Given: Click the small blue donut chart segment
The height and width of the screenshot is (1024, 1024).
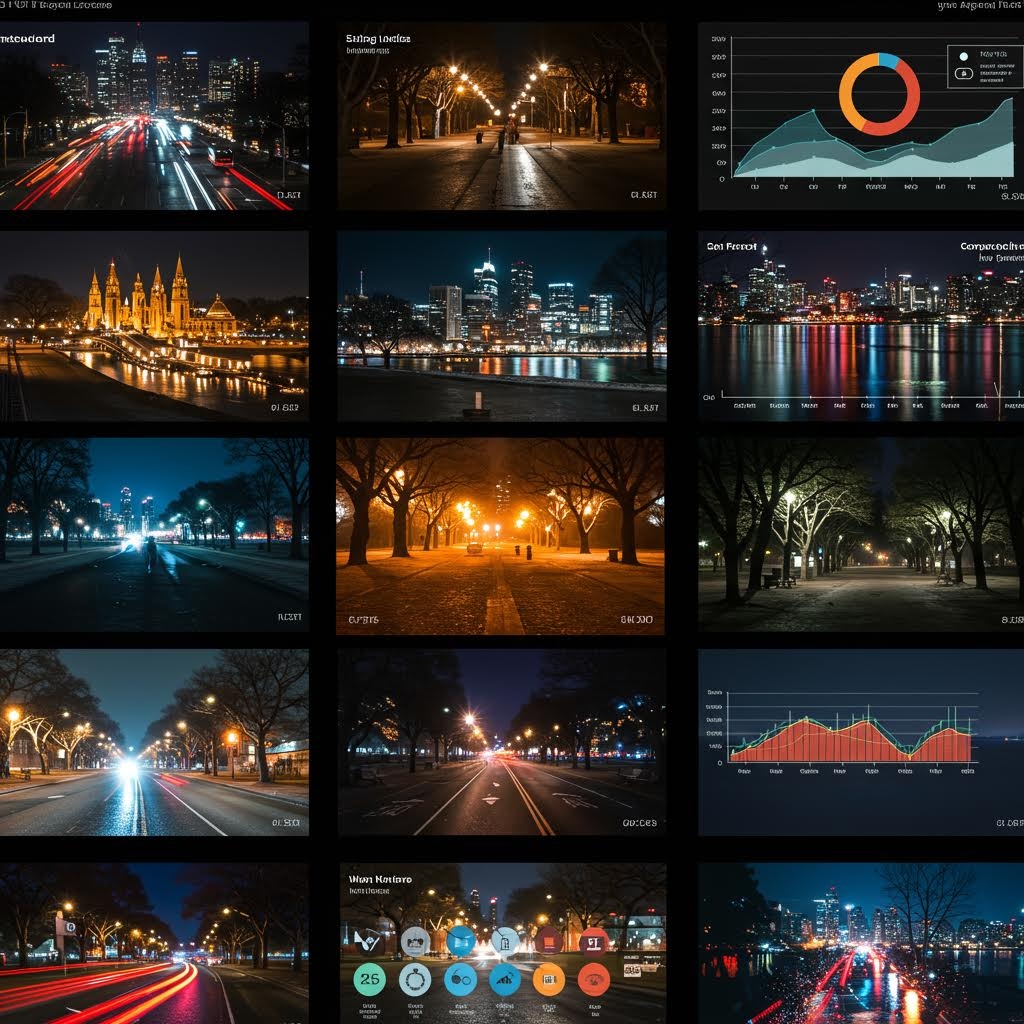Looking at the screenshot, I should pos(889,61).
